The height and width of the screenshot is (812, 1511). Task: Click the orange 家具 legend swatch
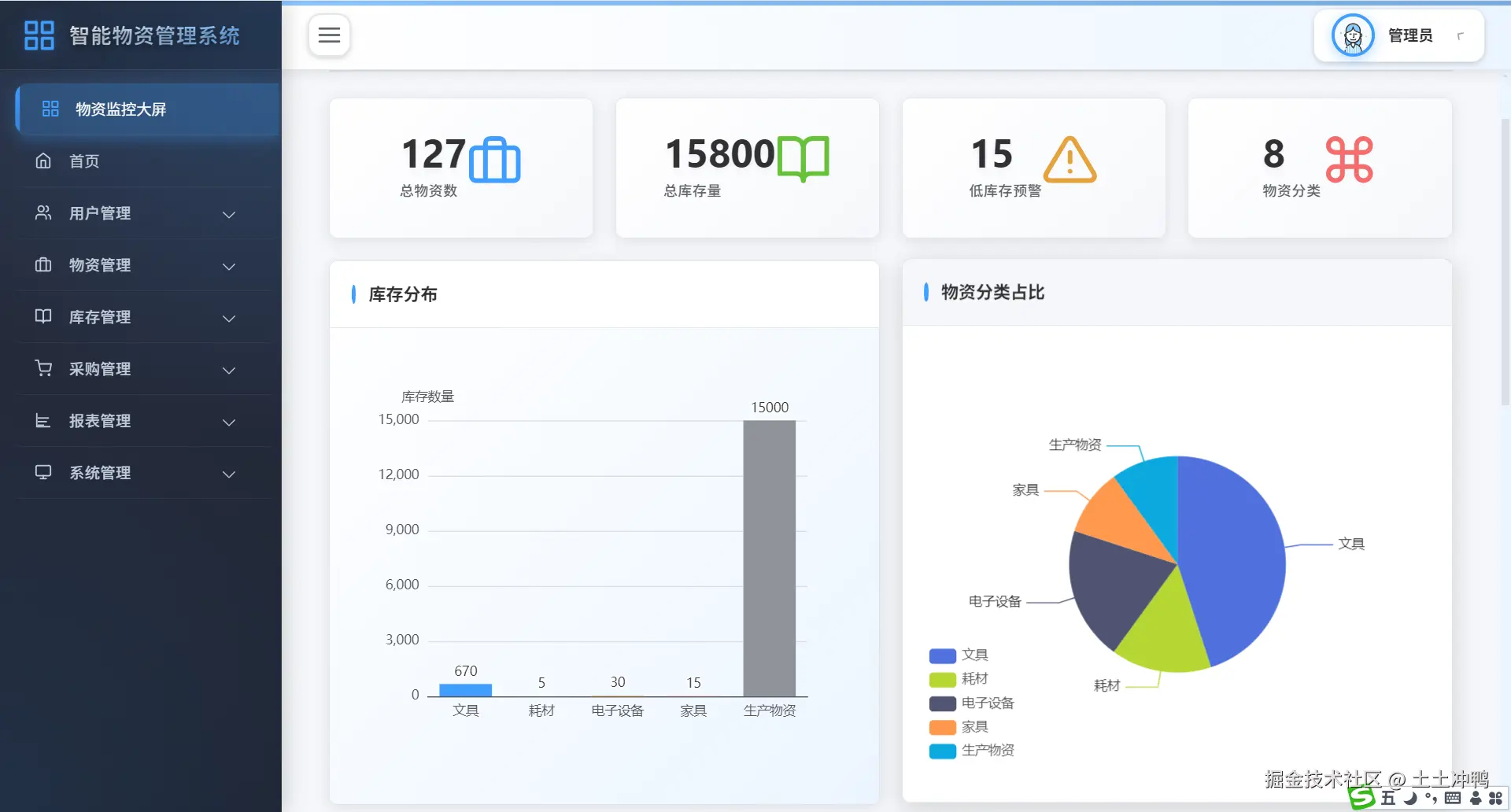pyautogui.click(x=943, y=727)
